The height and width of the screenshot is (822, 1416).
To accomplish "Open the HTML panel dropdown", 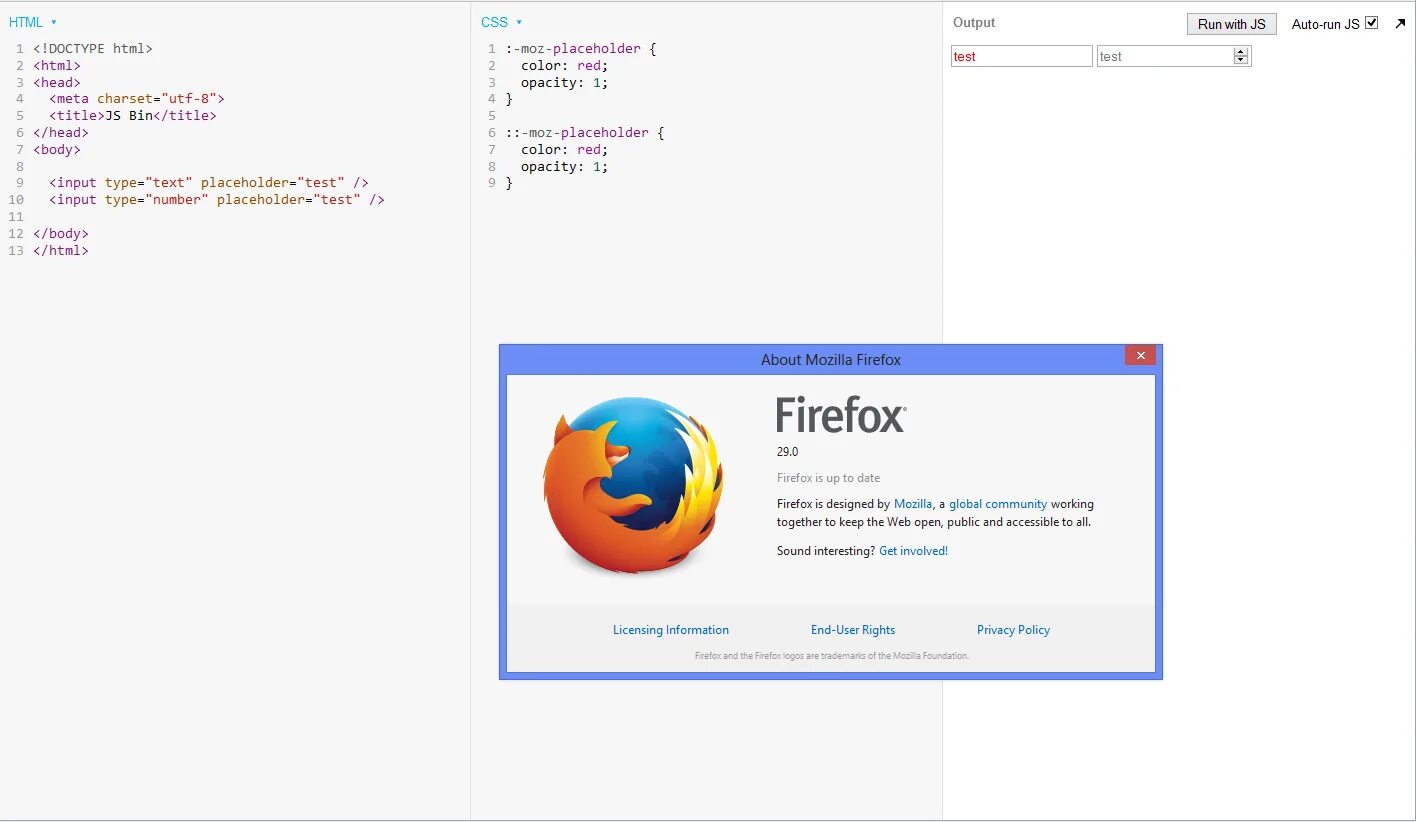I will [x=33, y=22].
